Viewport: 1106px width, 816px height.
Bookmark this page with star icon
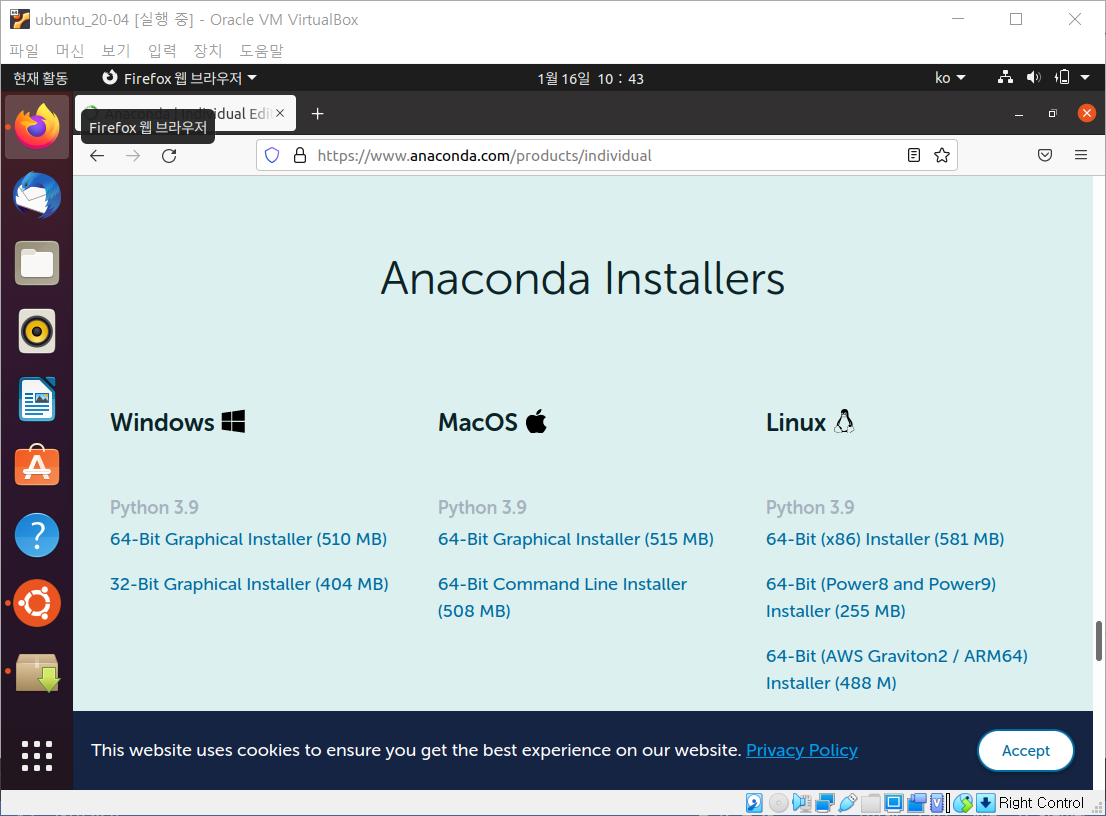[x=942, y=155]
